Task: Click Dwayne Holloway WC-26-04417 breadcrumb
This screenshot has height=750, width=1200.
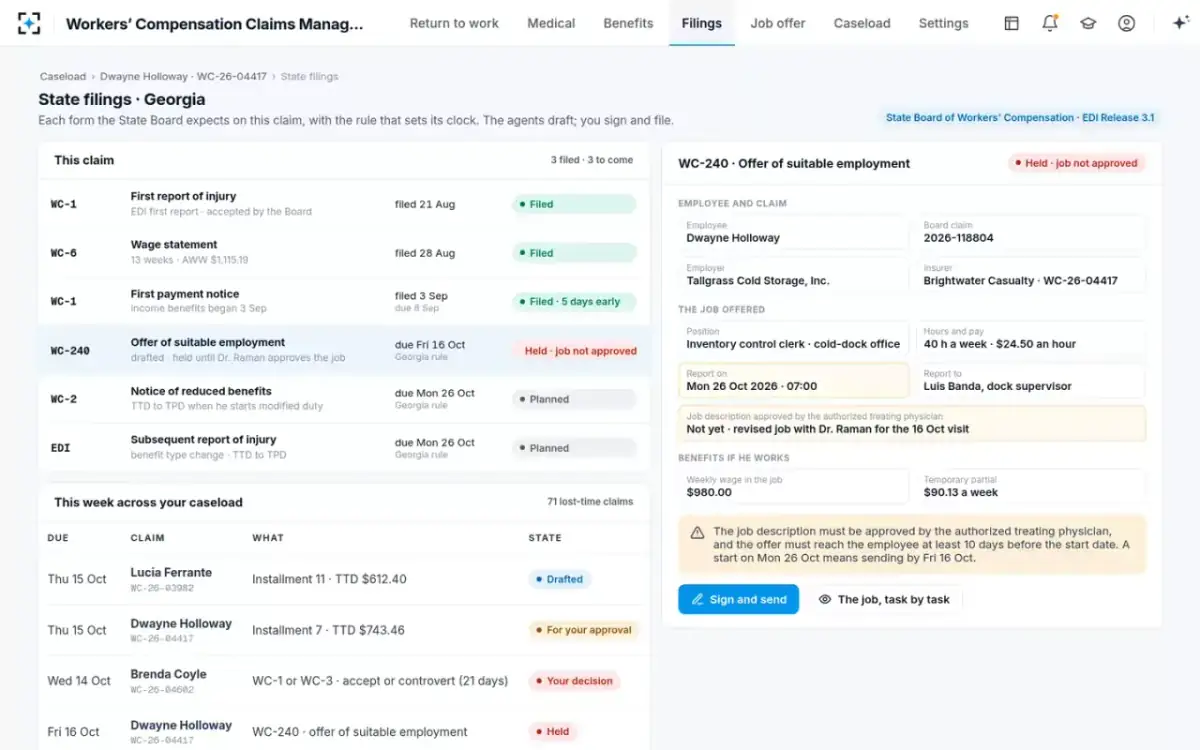Action: 183,76
